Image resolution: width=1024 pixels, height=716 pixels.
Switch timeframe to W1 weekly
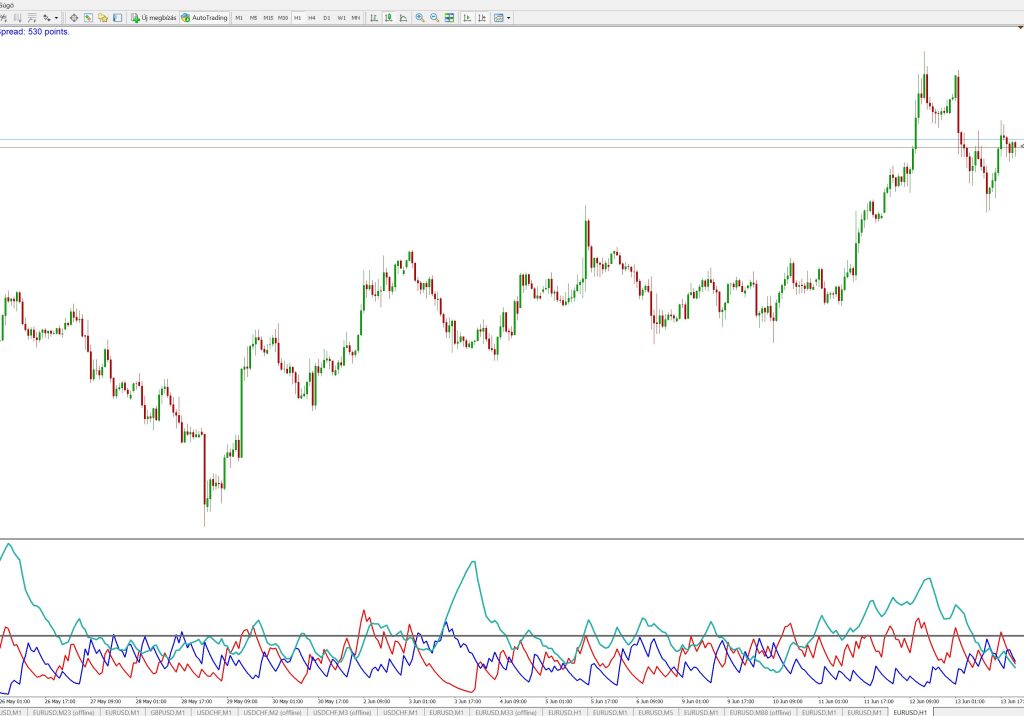pos(342,18)
